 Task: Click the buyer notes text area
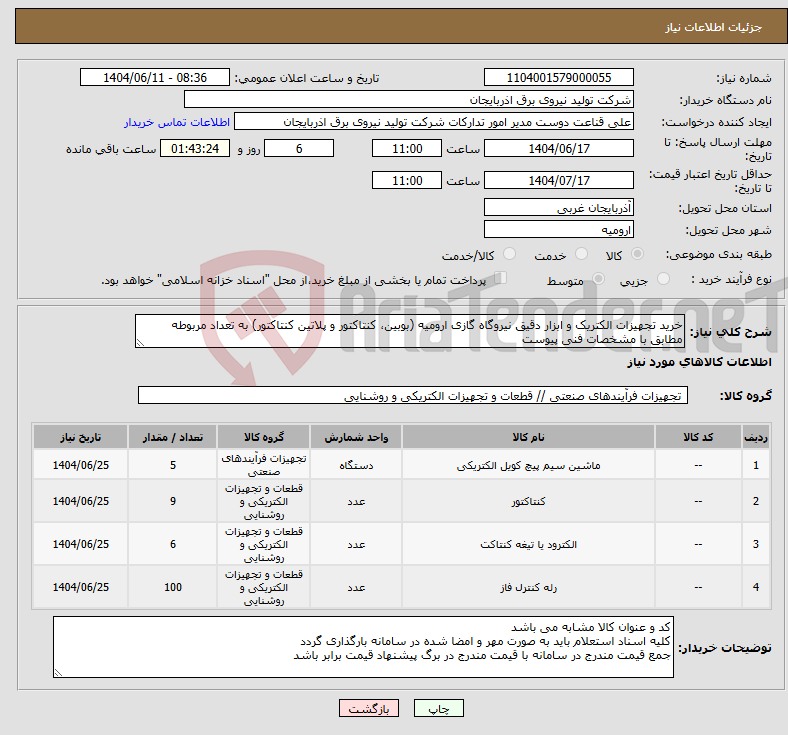tap(363, 647)
